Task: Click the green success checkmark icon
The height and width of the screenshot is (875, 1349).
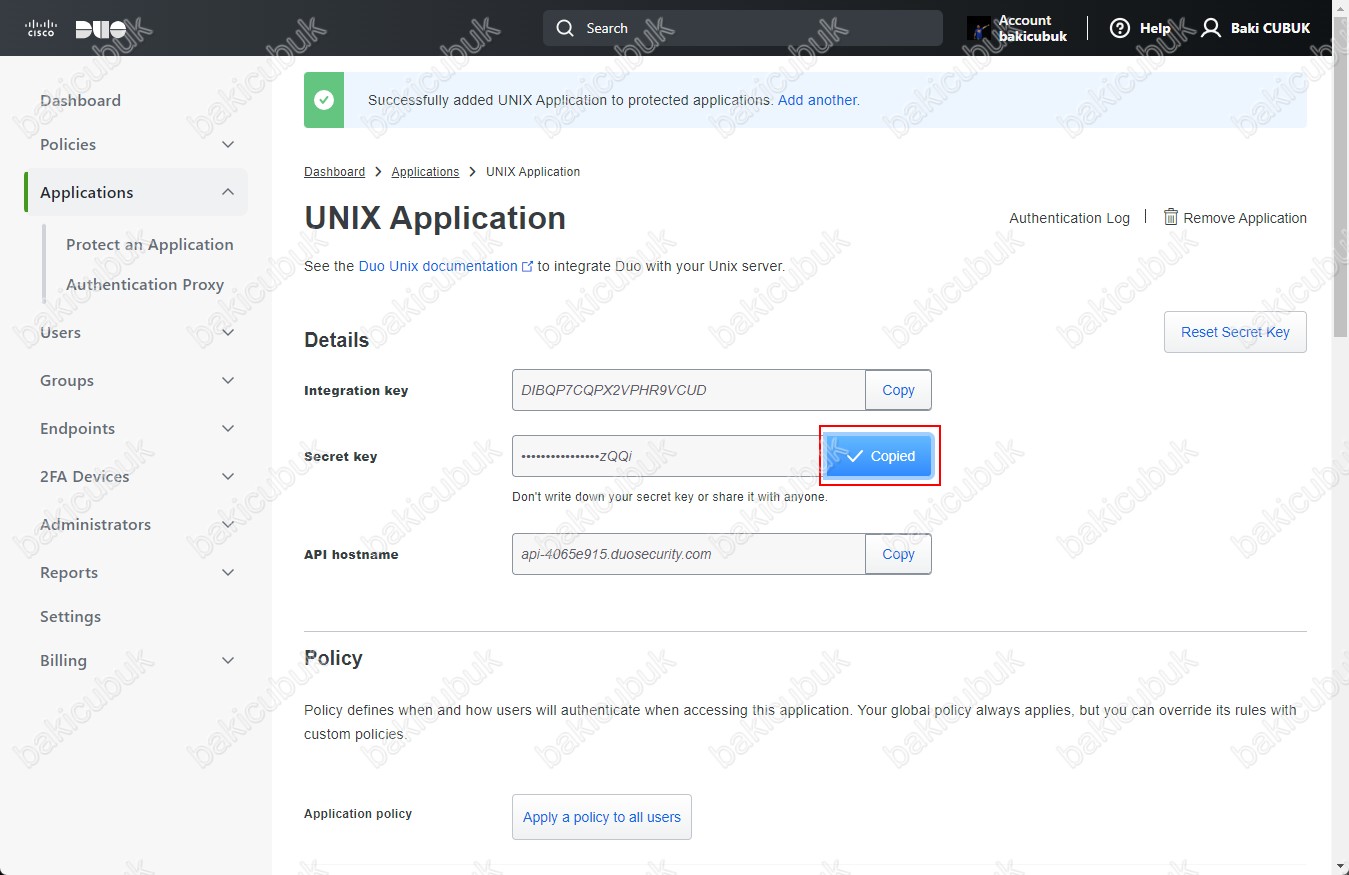Action: tap(323, 100)
